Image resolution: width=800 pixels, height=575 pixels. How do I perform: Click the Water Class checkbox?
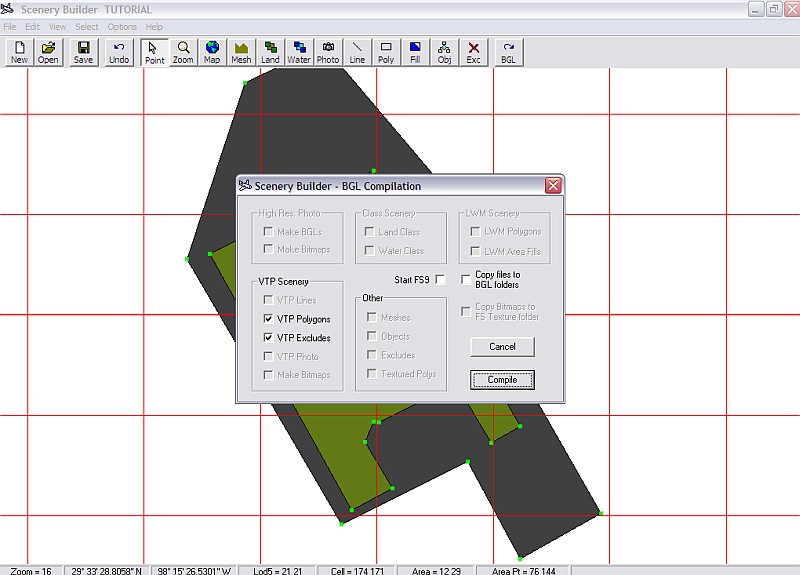[x=369, y=250]
